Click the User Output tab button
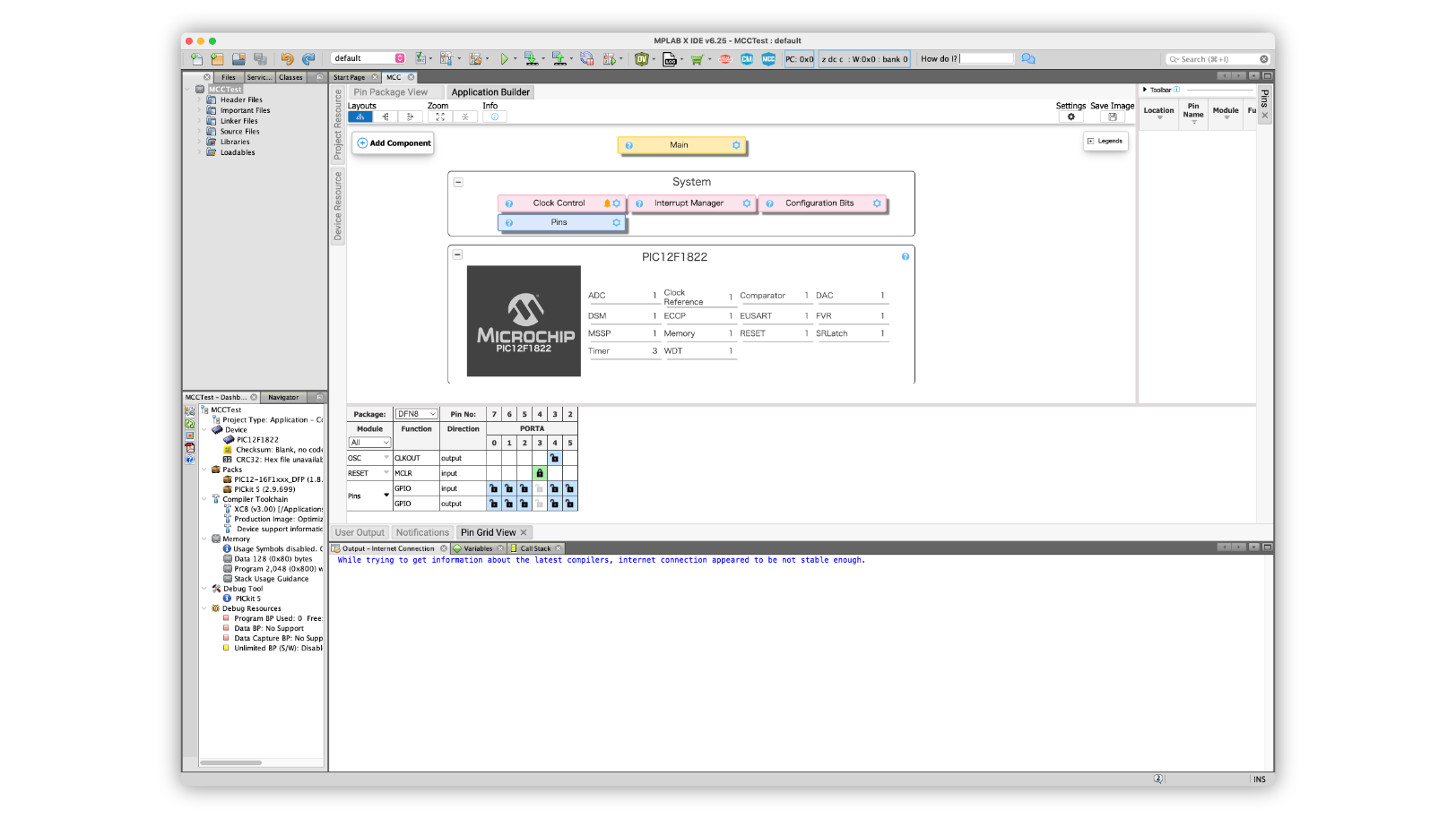 [x=360, y=532]
